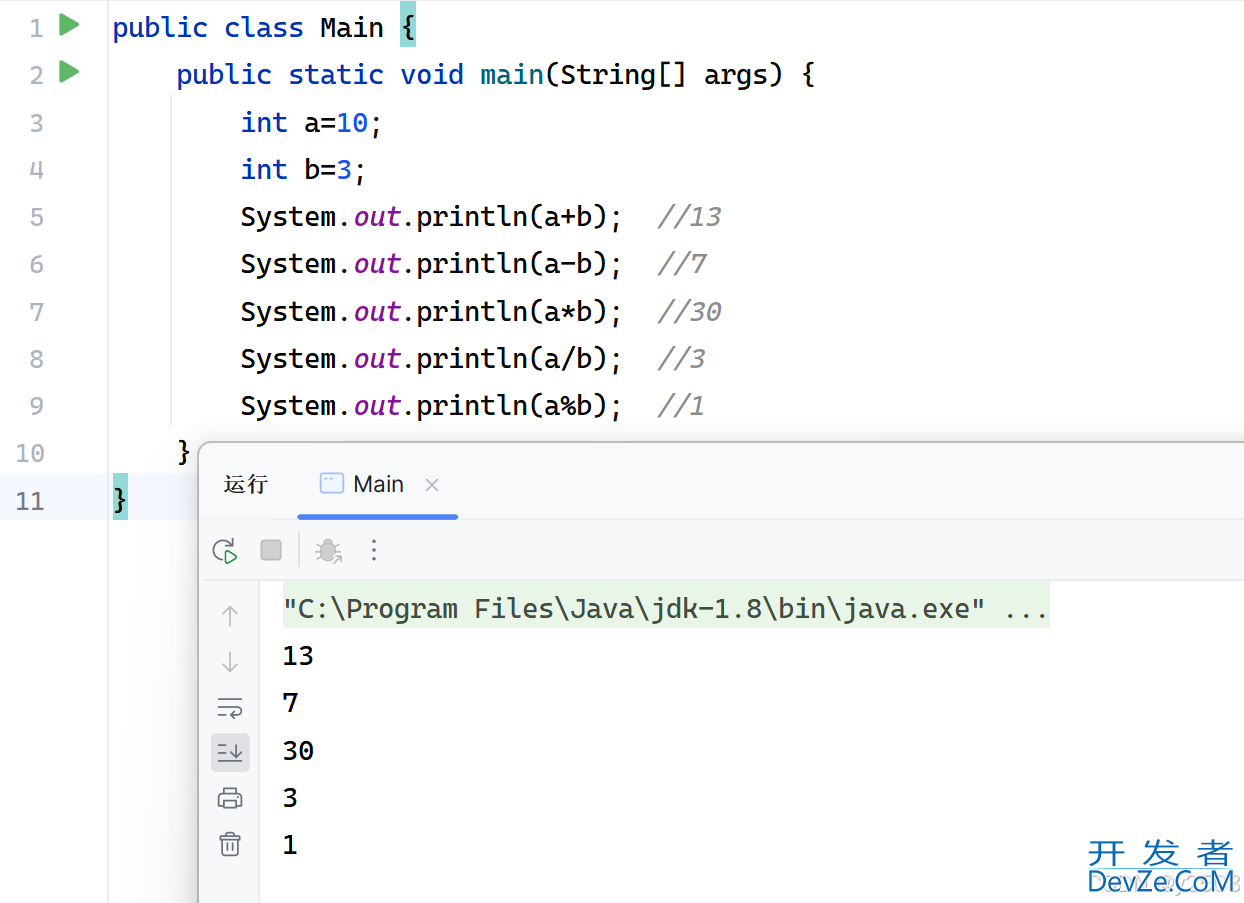Click the 'public class Main' declaration
Viewport: 1244px width, 903px height.
point(248,28)
